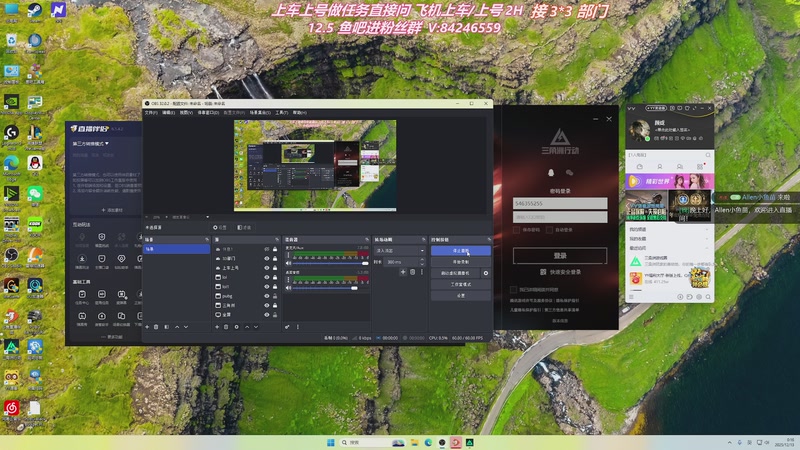Open the NetEase Cloud Music desktop icon
The width and height of the screenshot is (800, 450).
click(11, 409)
